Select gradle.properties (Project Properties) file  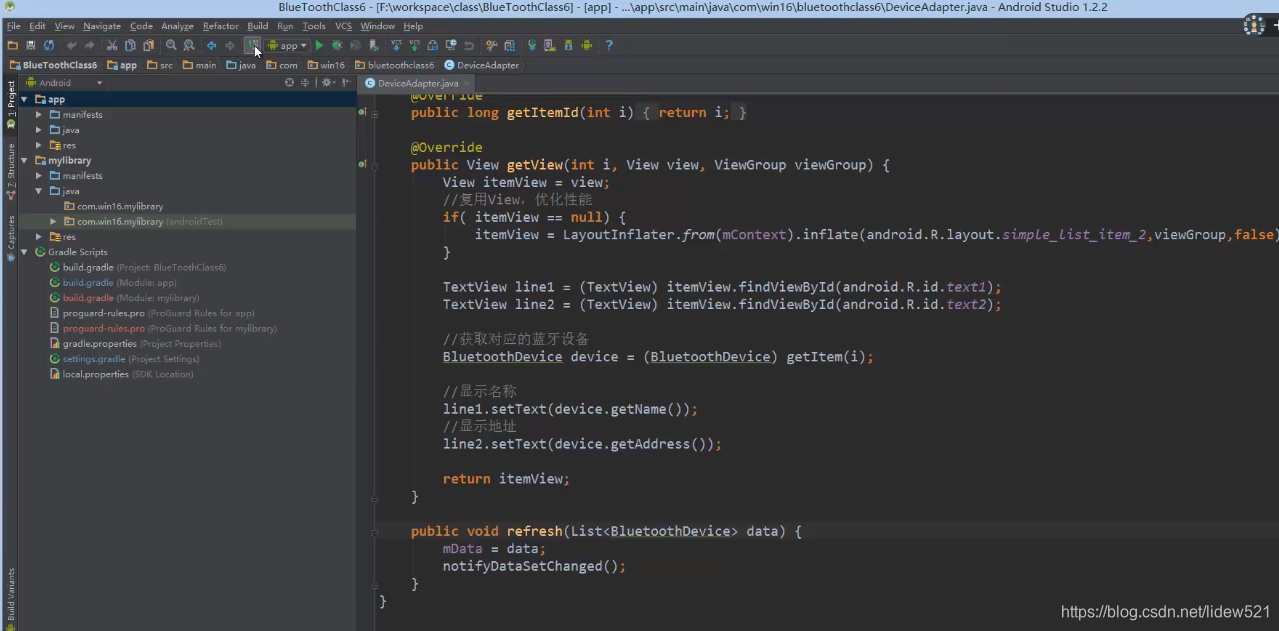point(135,344)
